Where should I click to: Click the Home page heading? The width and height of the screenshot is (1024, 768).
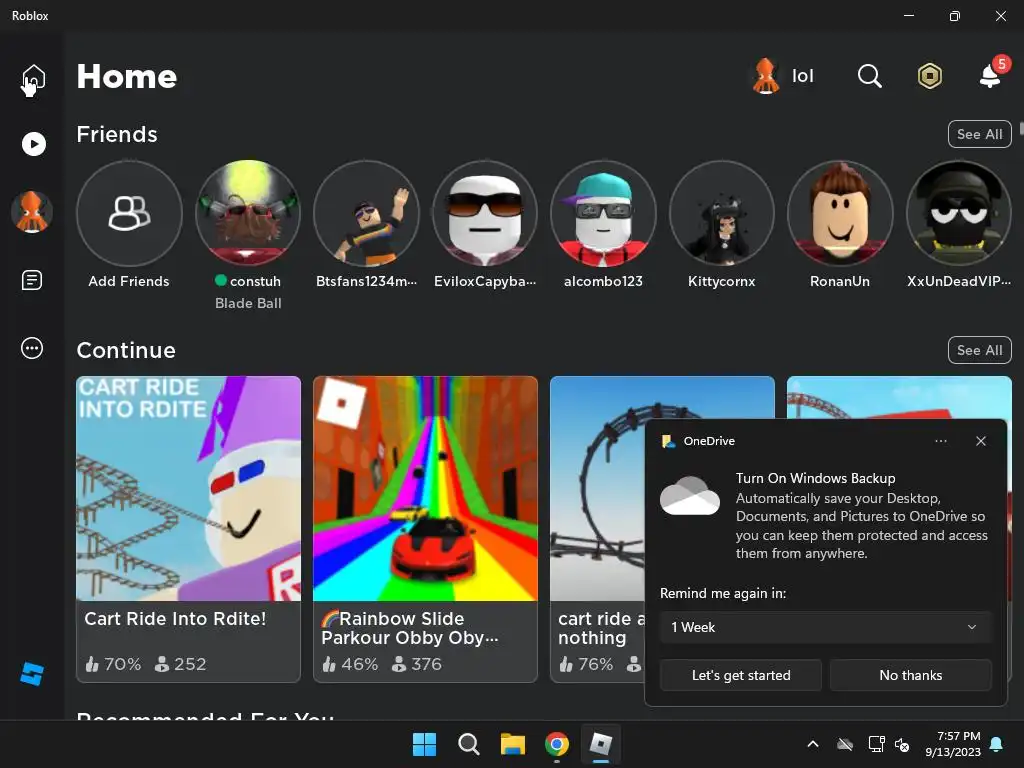click(x=127, y=76)
